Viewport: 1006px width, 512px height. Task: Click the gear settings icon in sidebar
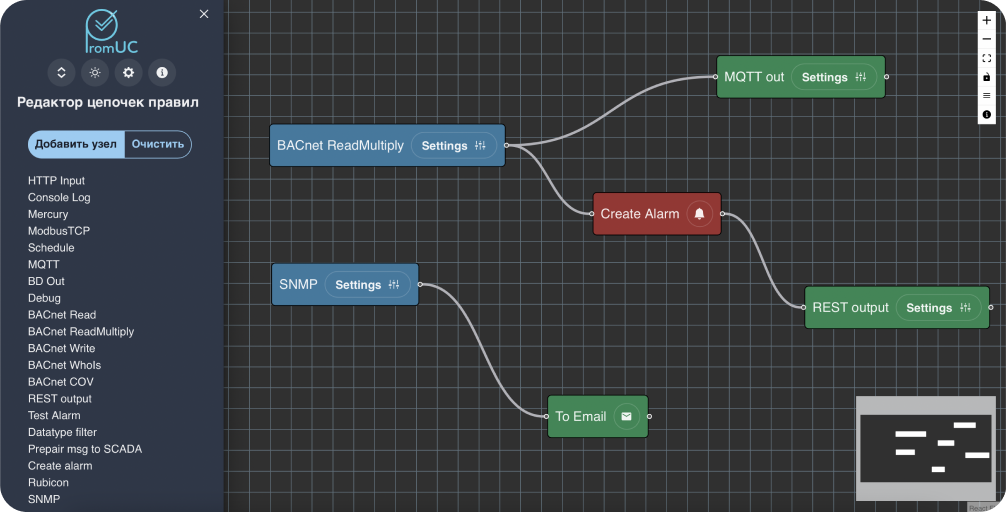pyautogui.click(x=128, y=73)
